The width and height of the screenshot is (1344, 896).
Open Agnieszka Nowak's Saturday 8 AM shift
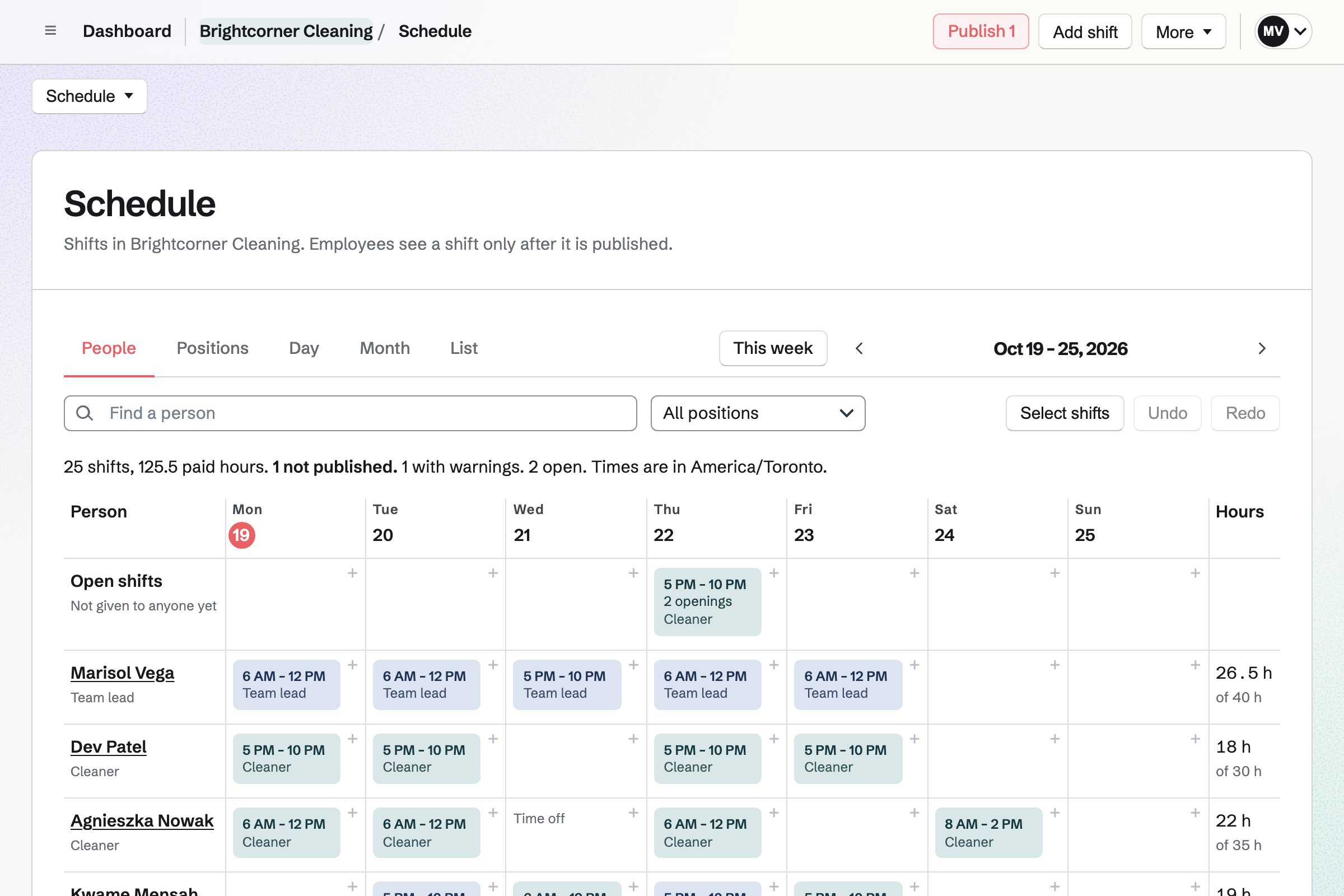pyautogui.click(x=988, y=833)
